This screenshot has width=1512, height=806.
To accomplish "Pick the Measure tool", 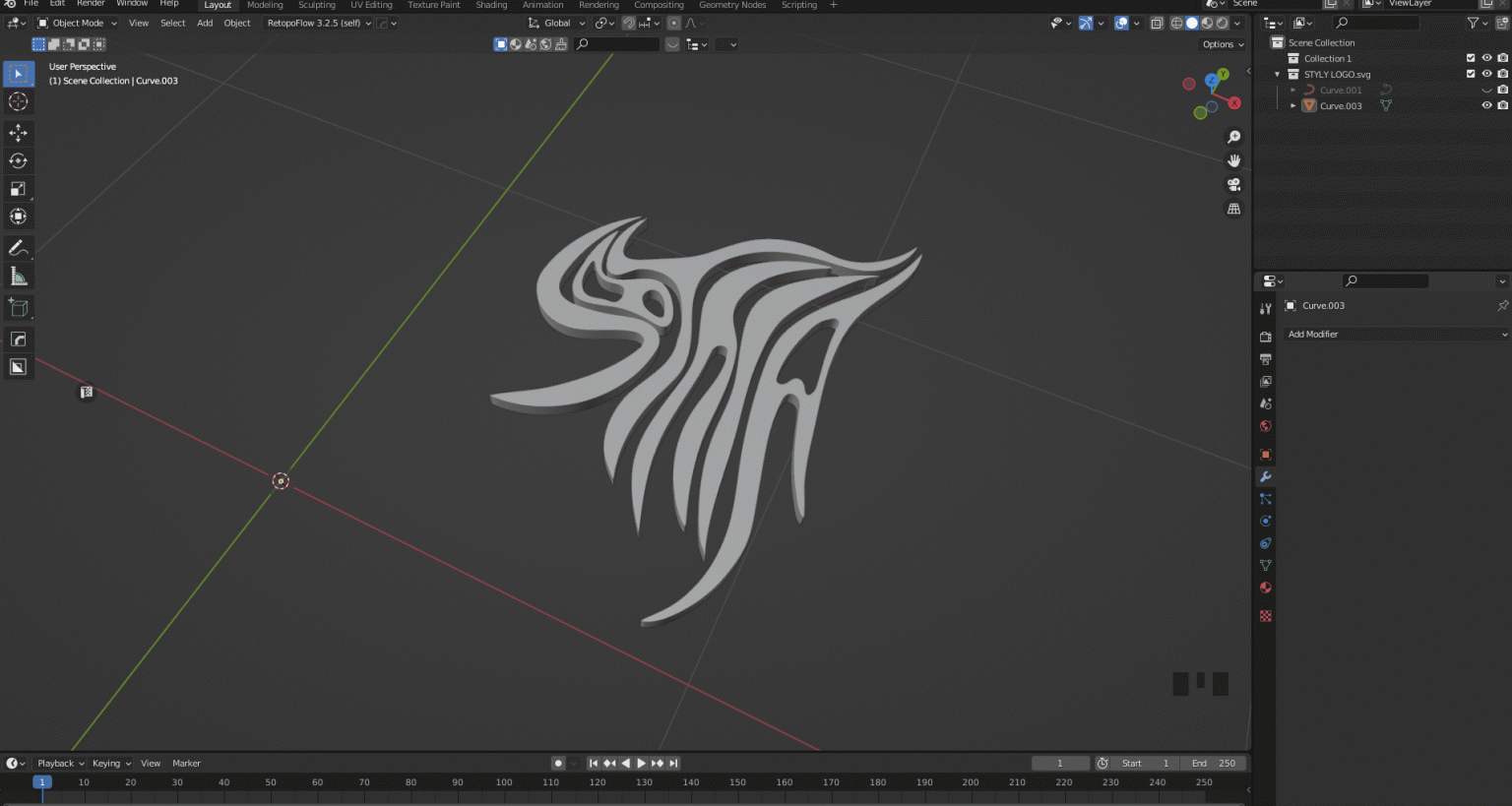I will pos(19,276).
